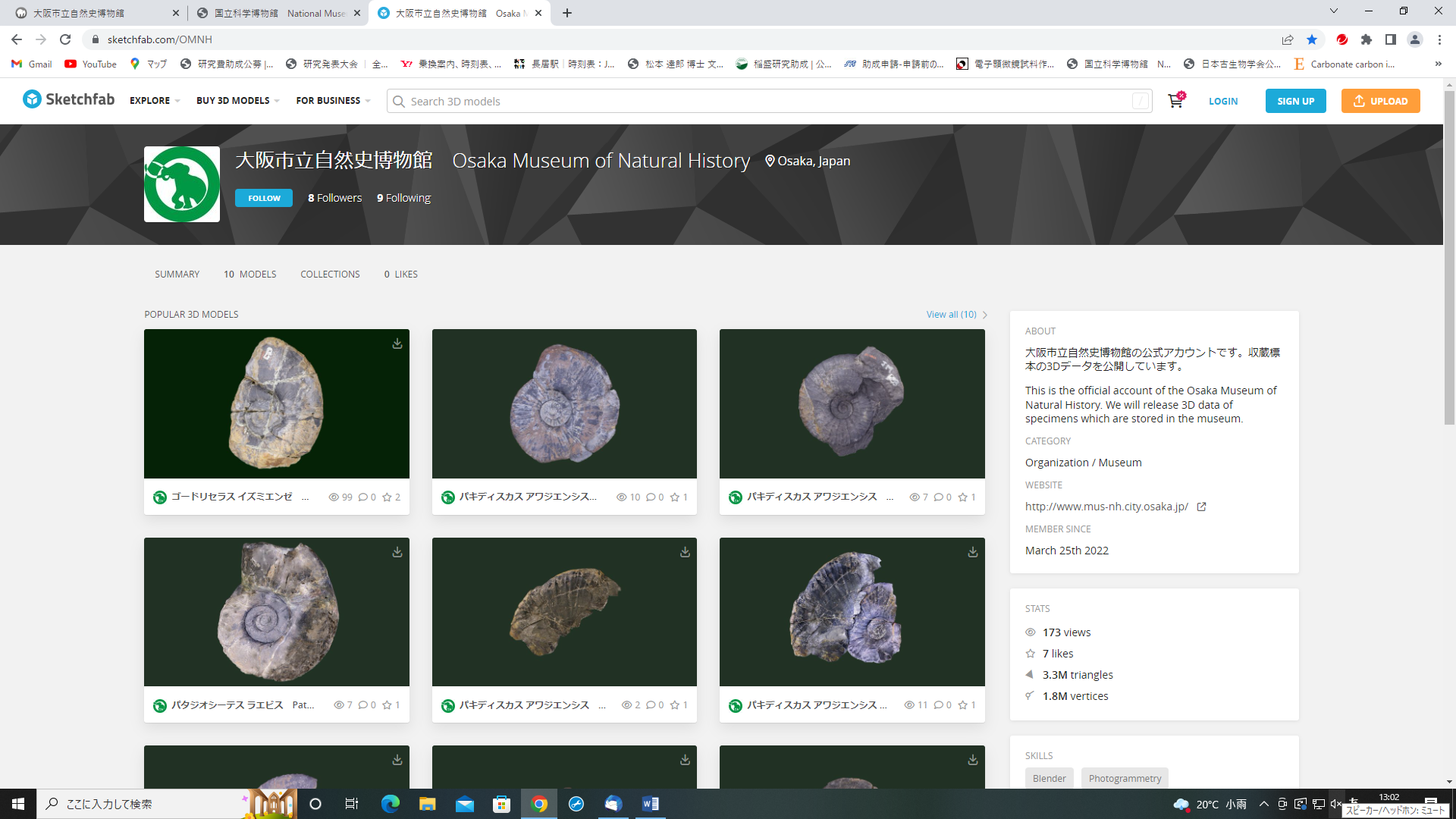Expand the EXPLORE menu

[155, 101]
